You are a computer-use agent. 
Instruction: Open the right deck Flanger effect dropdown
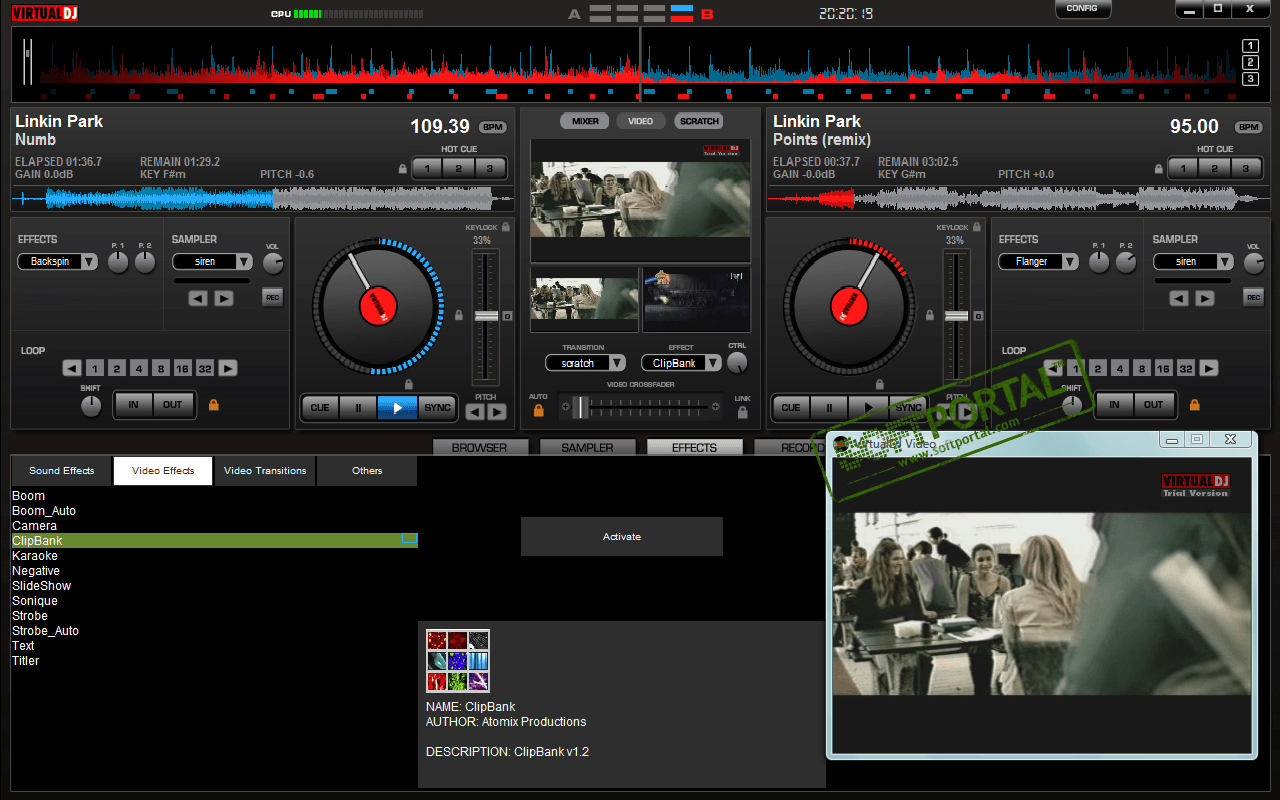(1039, 262)
